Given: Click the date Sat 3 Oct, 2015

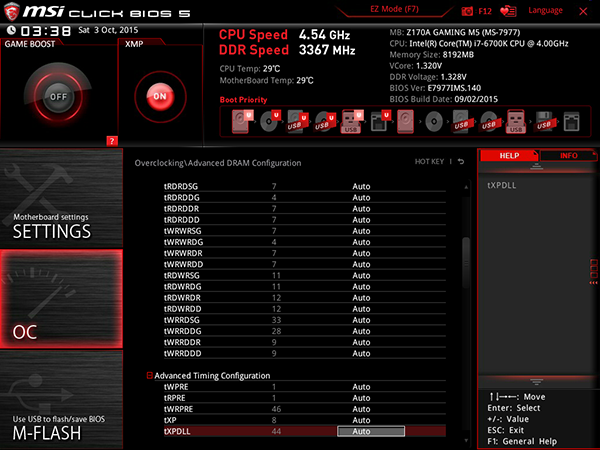Looking at the screenshot, I should pyautogui.click(x=108, y=30).
